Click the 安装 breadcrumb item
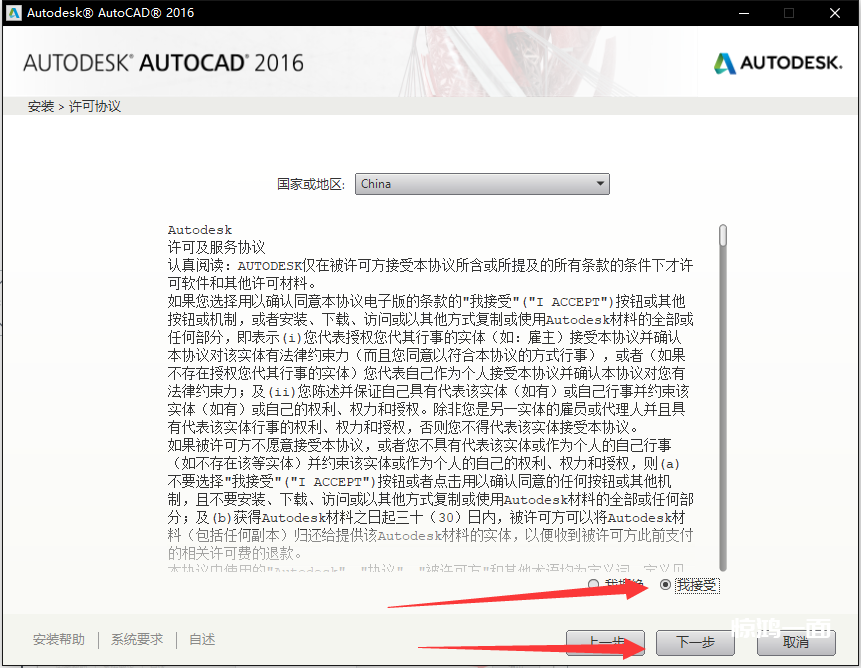This screenshot has height=668, width=861. click(x=41, y=106)
